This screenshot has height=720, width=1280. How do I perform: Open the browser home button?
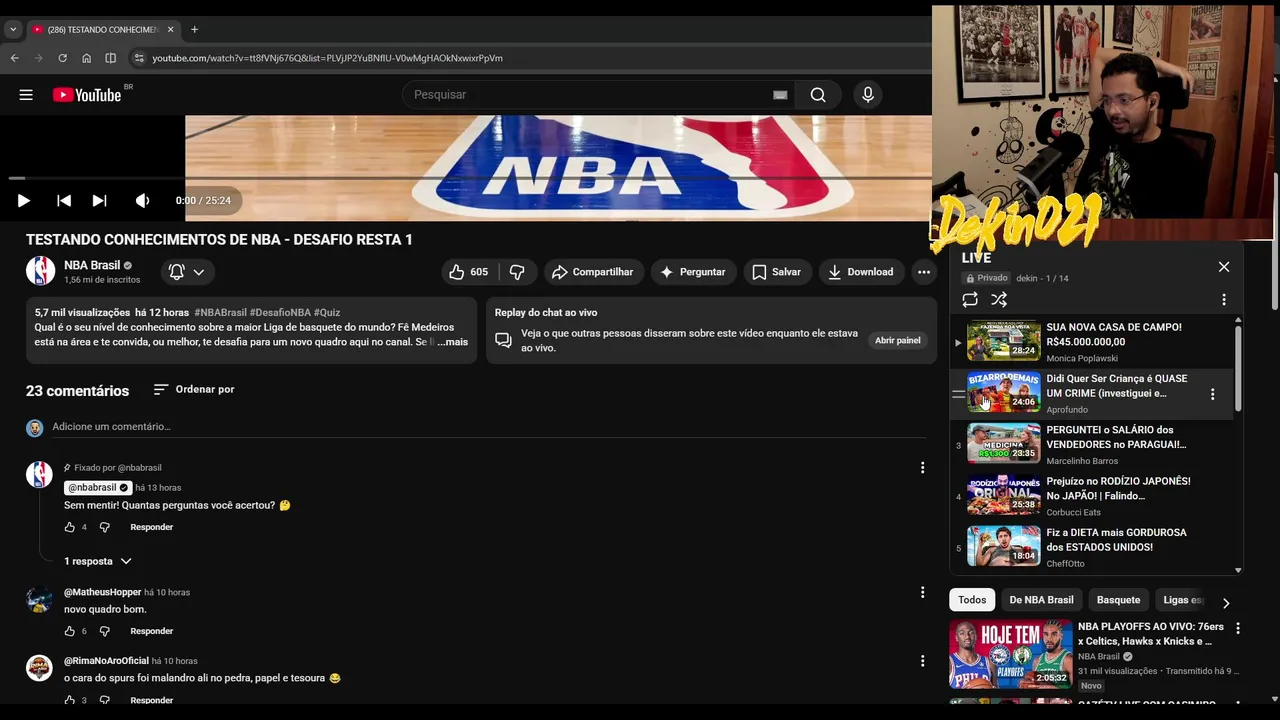pos(86,58)
